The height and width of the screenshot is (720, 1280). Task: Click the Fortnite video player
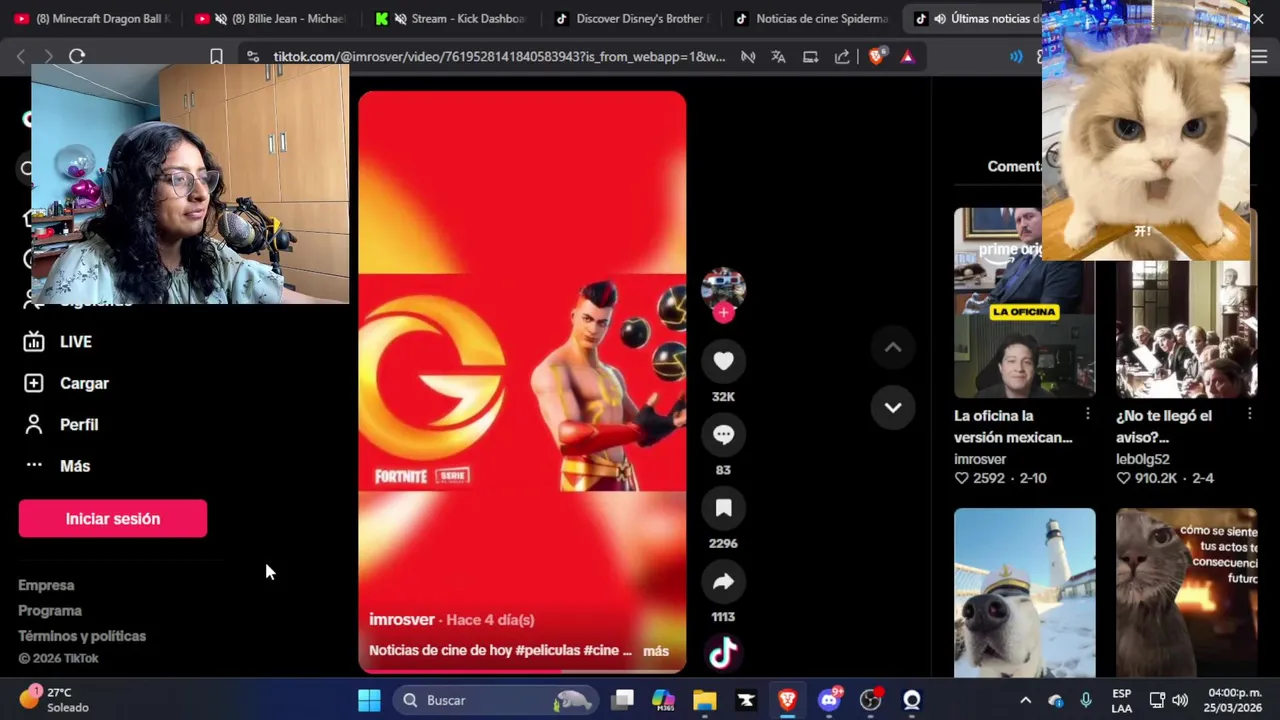point(522,382)
